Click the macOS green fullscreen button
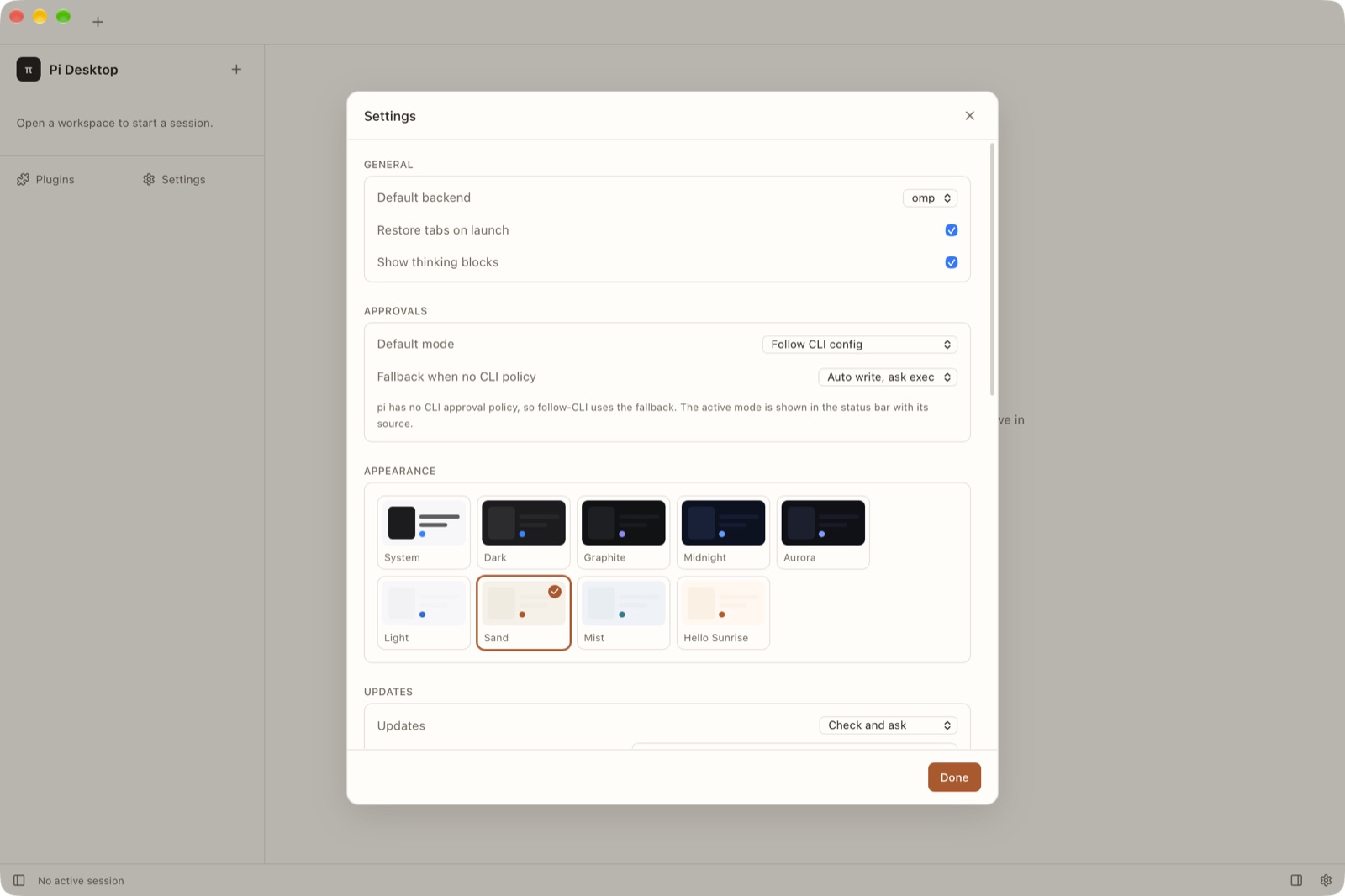The image size is (1345, 896). 63,17
